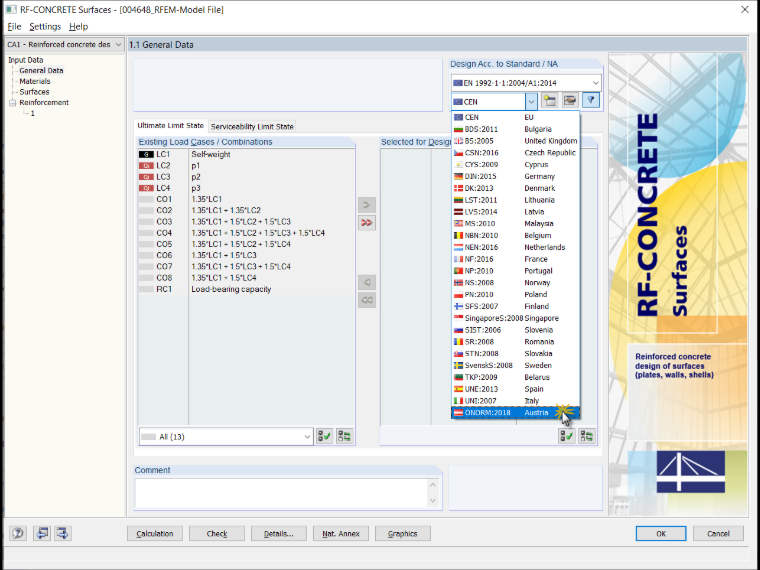Choose CSN:2016 Czech Republic annex
Image resolution: width=760 pixels, height=570 pixels.
coord(515,153)
